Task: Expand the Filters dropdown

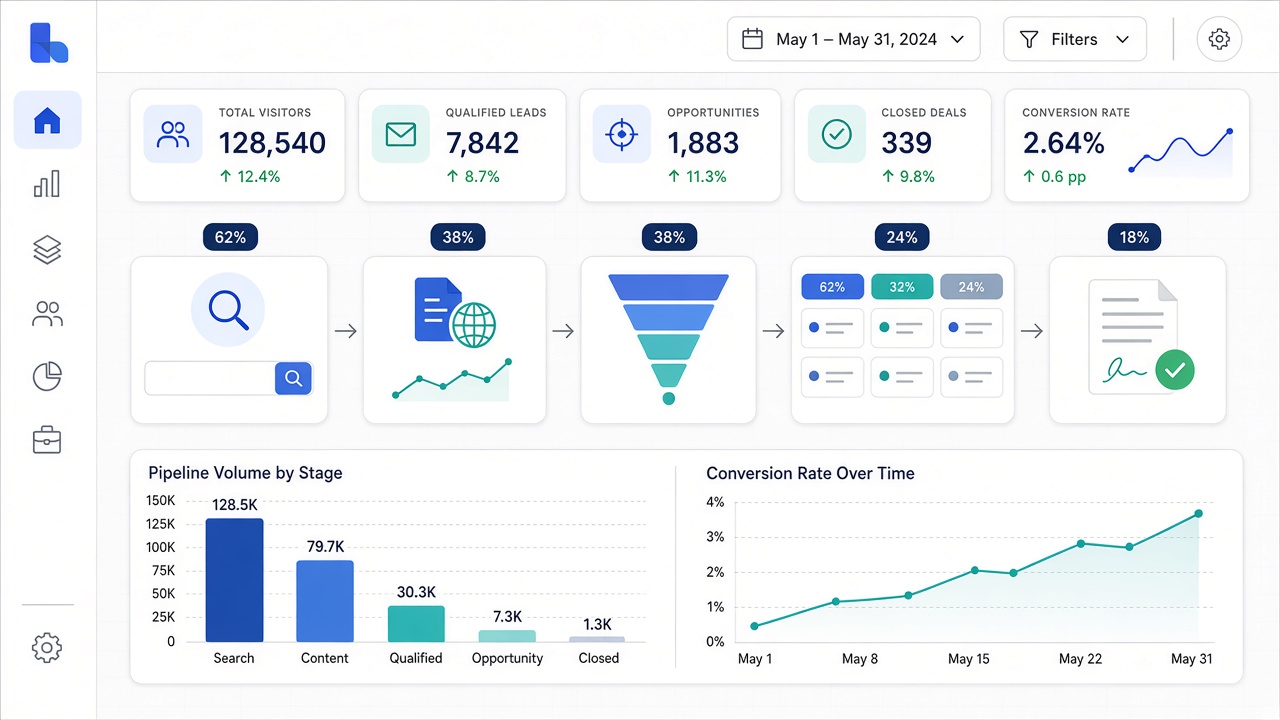Action: pyautogui.click(x=1075, y=39)
